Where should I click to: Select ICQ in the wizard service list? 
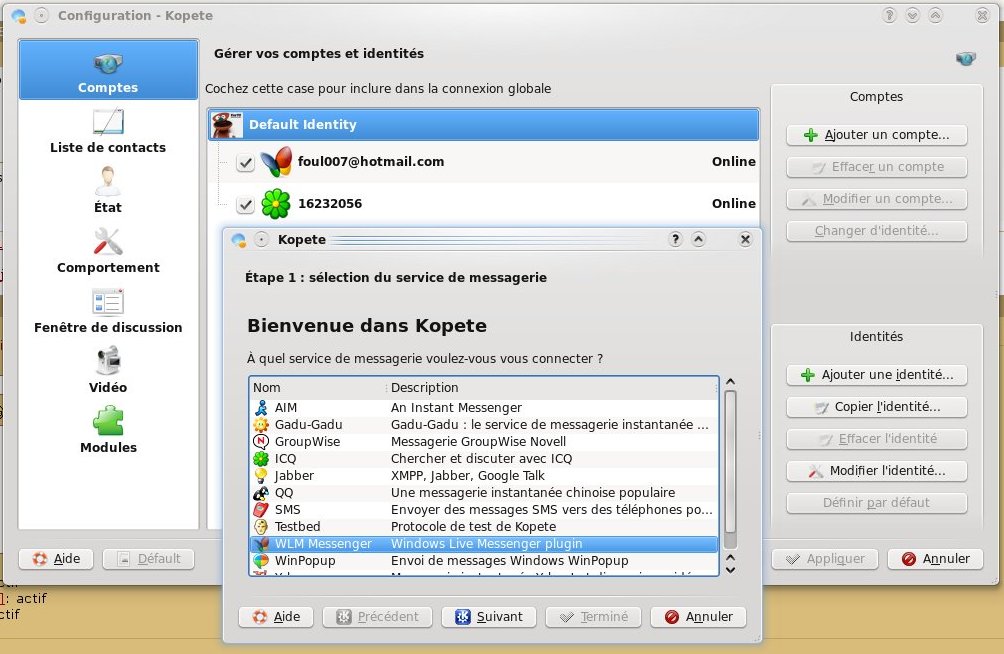tap(483, 459)
